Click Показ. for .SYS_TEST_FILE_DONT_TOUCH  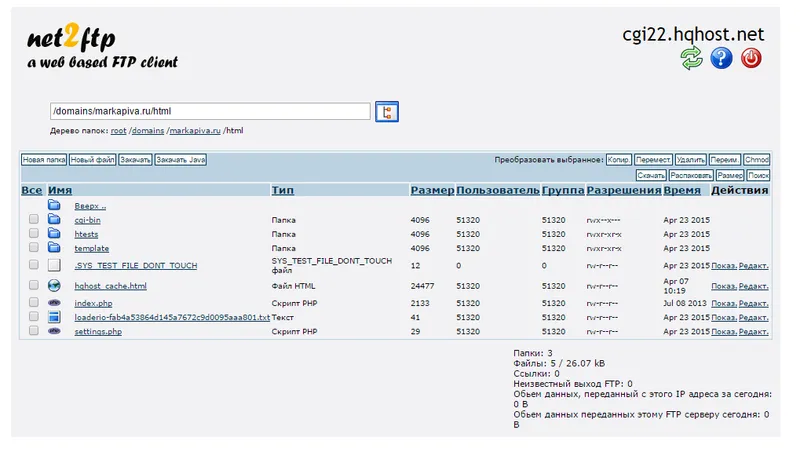(724, 265)
